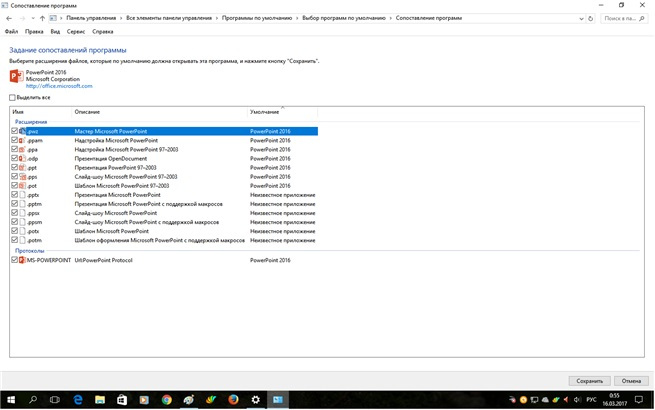Uncheck the .ppa extension checkbox
The image size is (655, 410).
[x=15, y=149]
